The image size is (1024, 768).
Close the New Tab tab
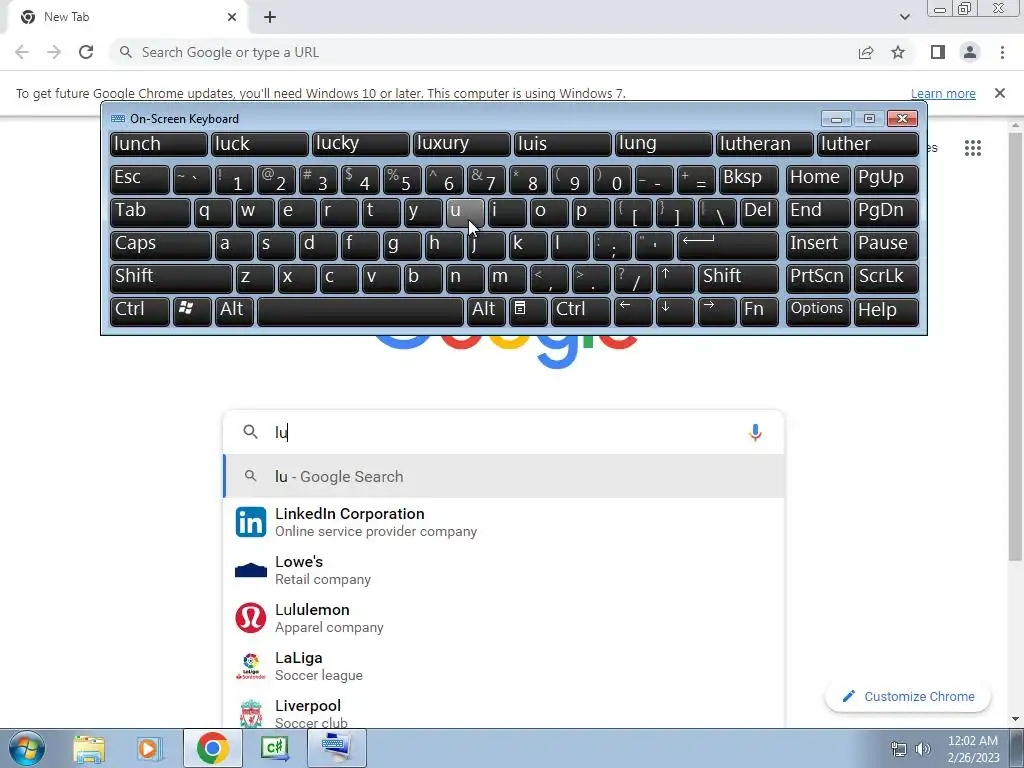232,17
